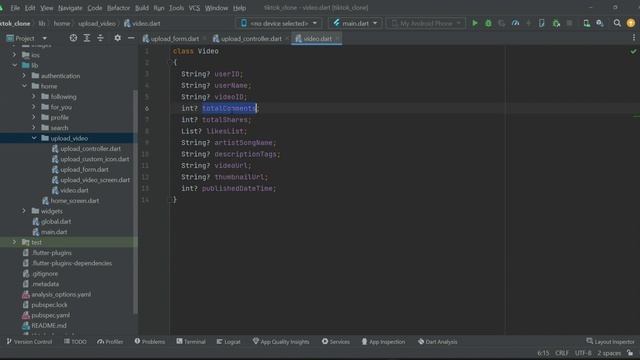
Task: Open the Version Control tool window
Action: (x=29, y=342)
